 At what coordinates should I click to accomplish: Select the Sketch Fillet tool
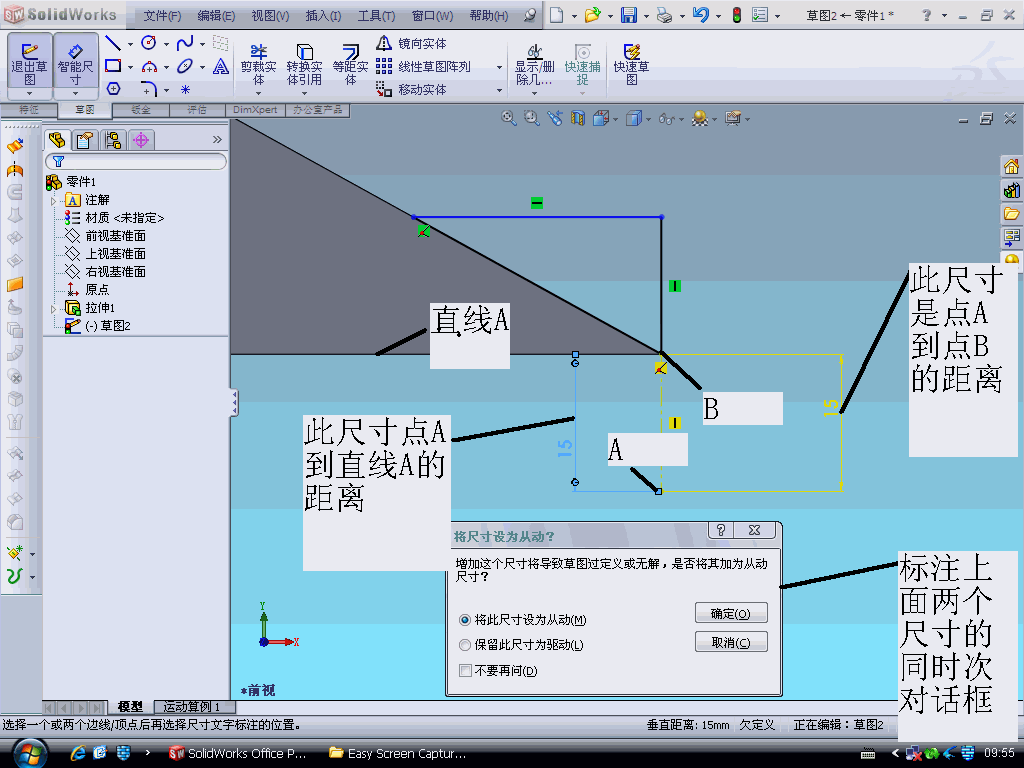point(149,89)
